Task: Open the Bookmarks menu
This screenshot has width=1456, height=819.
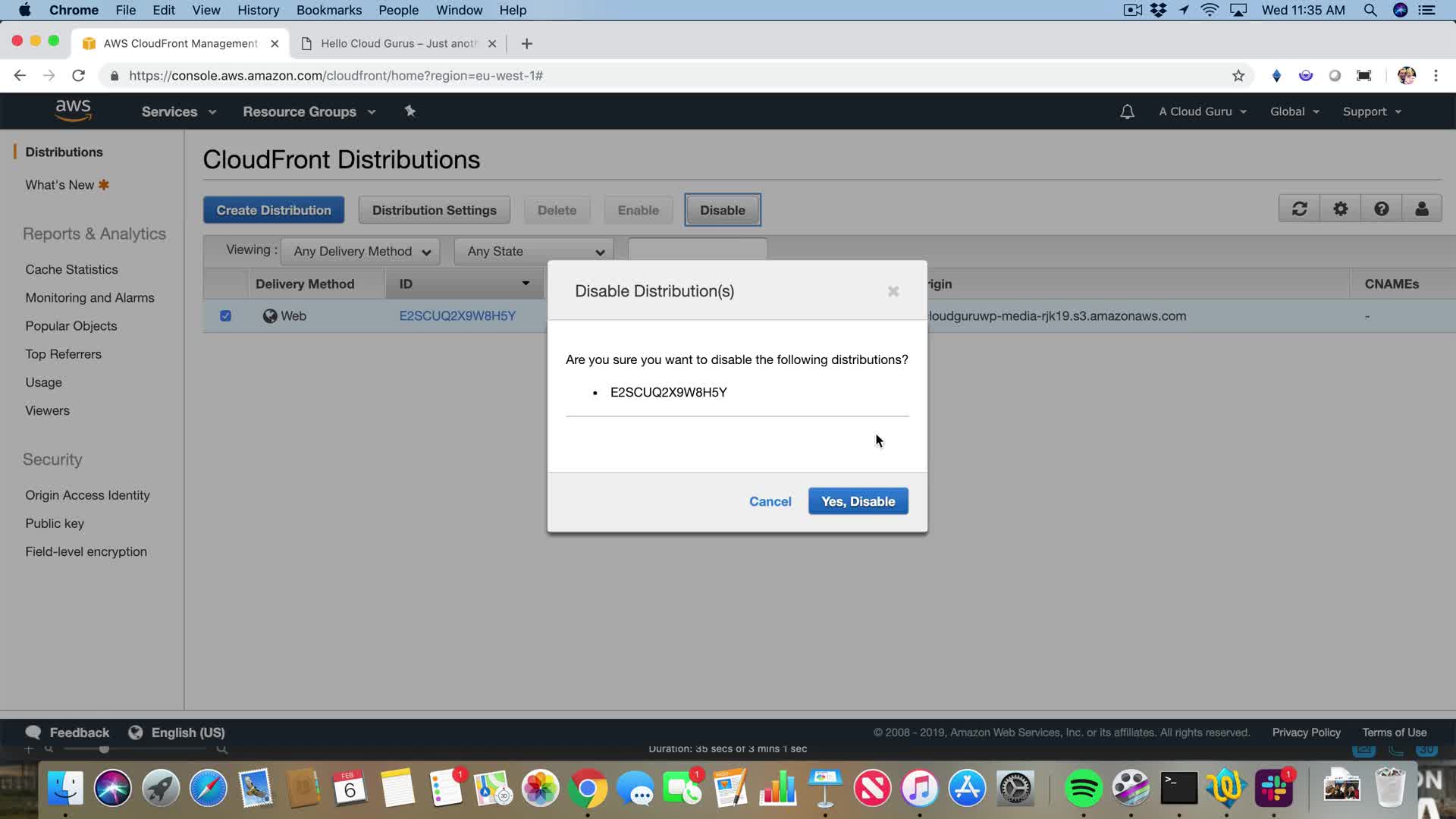Action: click(328, 10)
